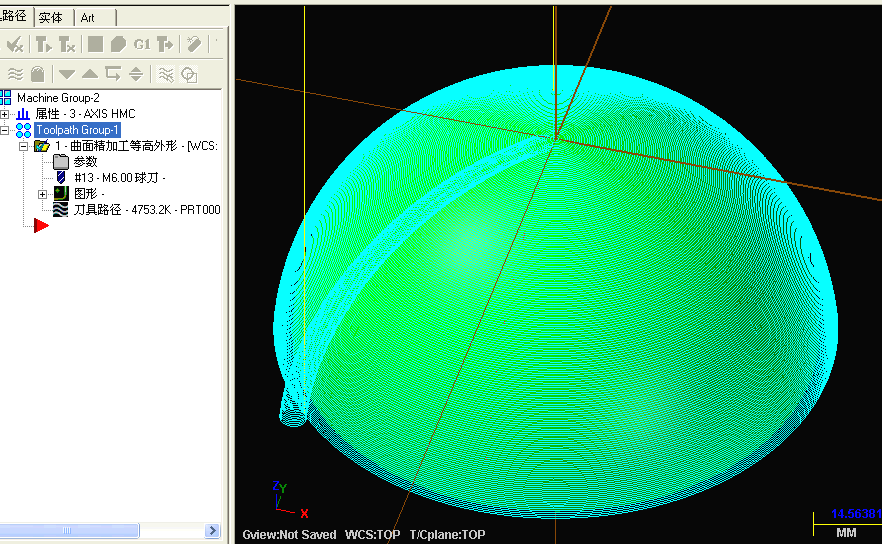
Task: Click the regenerate dirty operations Tx icon
Action: [67, 44]
